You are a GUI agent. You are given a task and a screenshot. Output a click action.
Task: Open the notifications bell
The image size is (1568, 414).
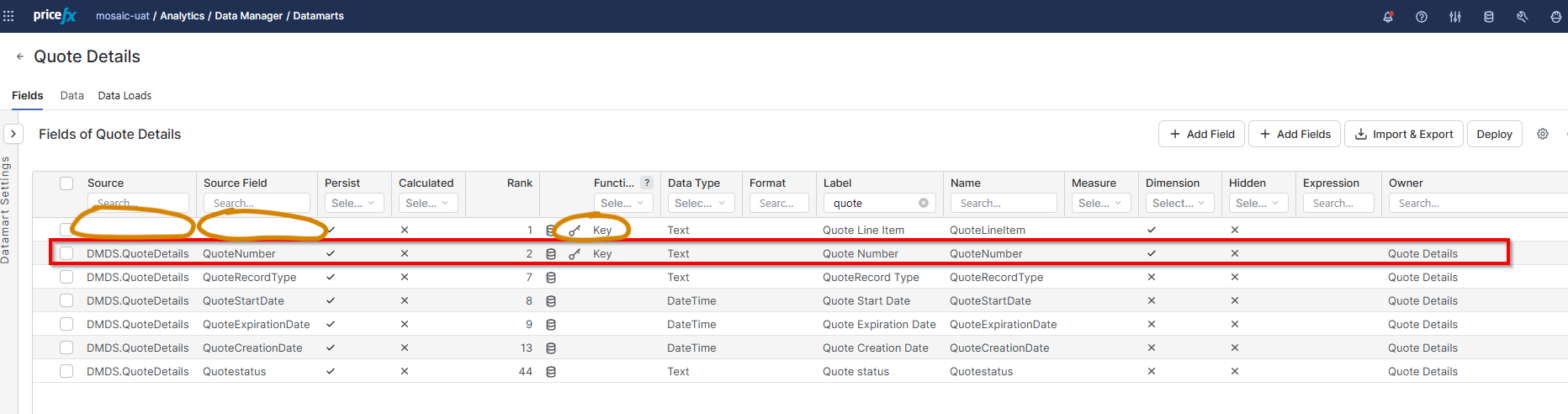[1388, 17]
